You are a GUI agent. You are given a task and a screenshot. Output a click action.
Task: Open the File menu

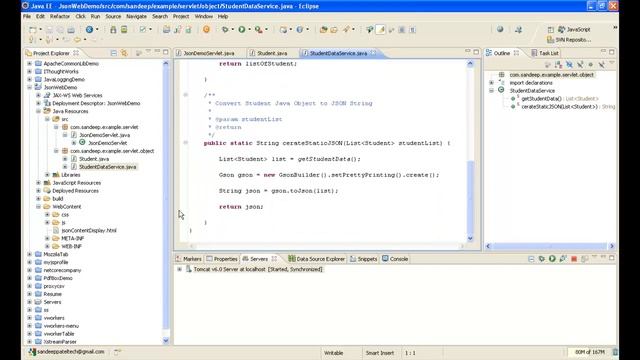pyautogui.click(x=27, y=16)
